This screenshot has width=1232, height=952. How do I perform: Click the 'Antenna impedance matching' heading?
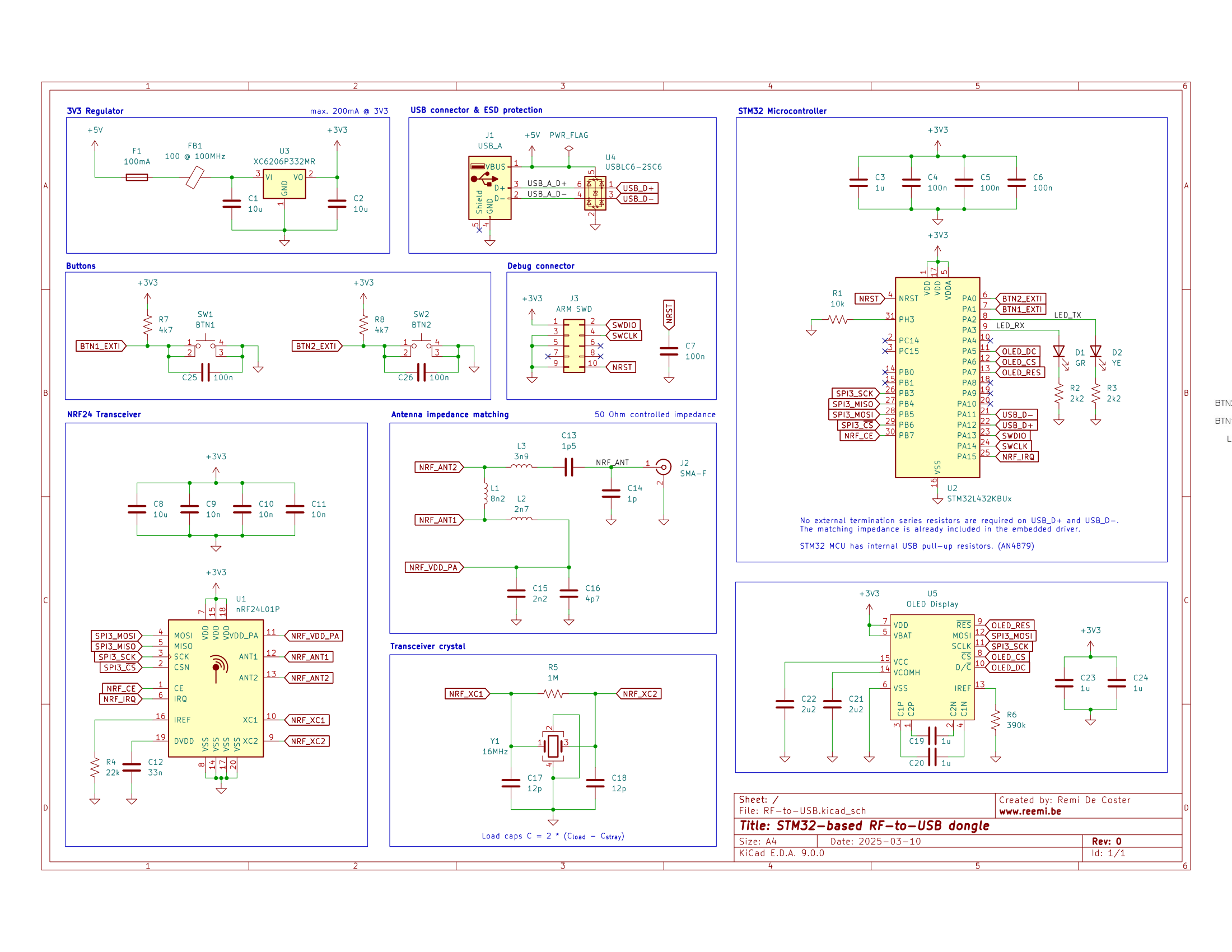point(450,414)
